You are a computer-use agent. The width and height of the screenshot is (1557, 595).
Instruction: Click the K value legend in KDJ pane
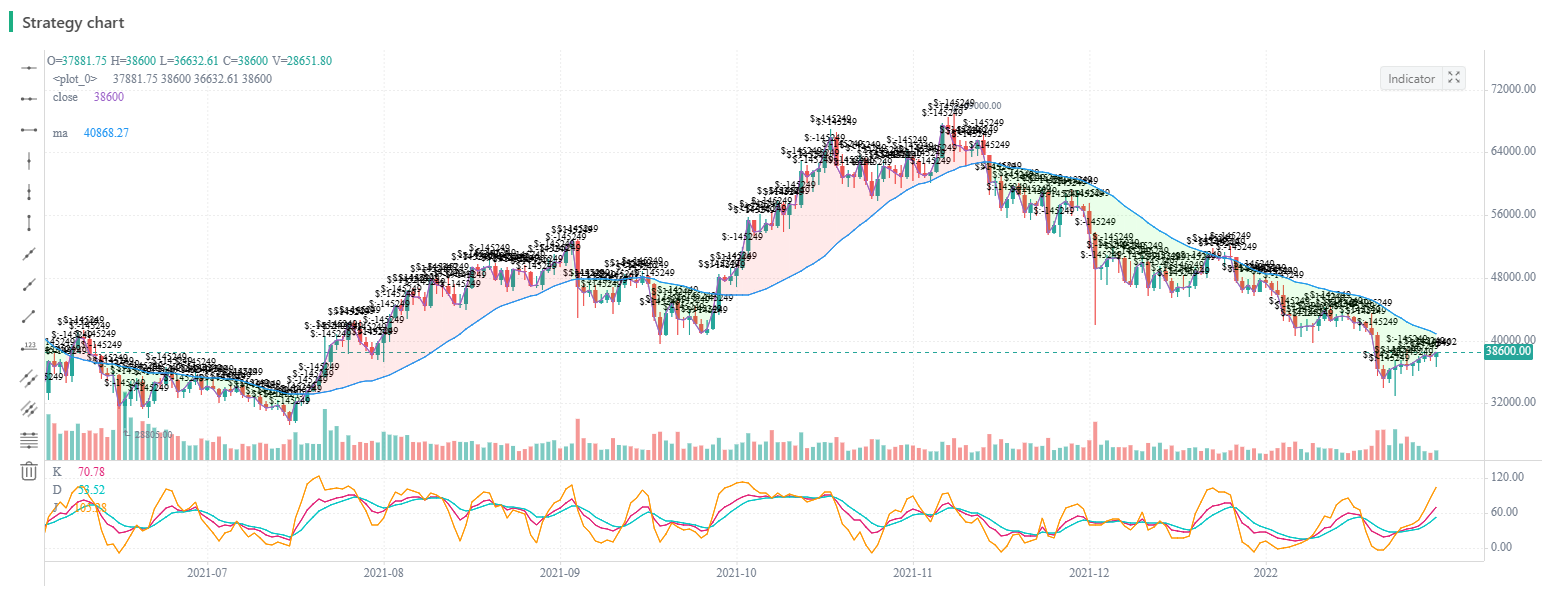[x=57, y=471]
